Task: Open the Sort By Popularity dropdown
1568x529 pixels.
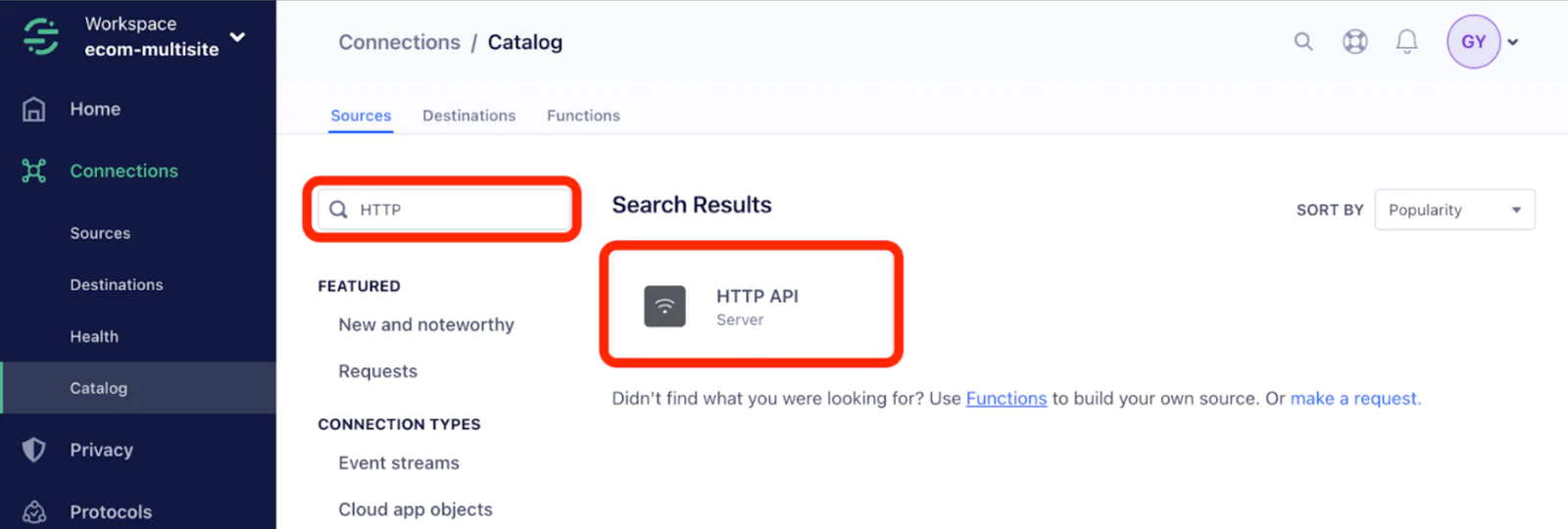Action: click(x=1454, y=210)
